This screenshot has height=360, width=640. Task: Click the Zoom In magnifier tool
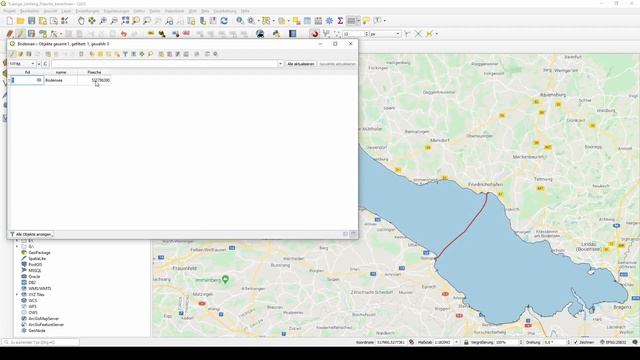[103, 21]
